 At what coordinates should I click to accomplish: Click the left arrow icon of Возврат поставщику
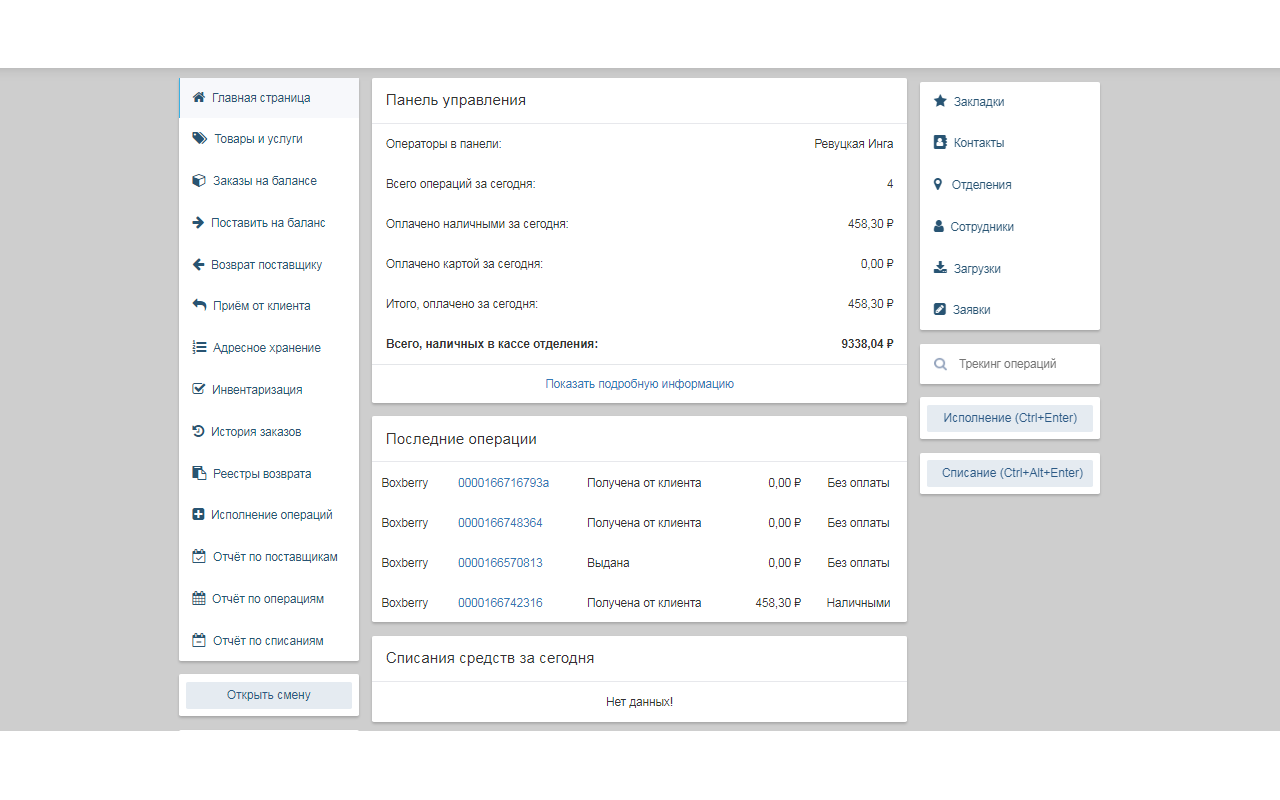198,265
